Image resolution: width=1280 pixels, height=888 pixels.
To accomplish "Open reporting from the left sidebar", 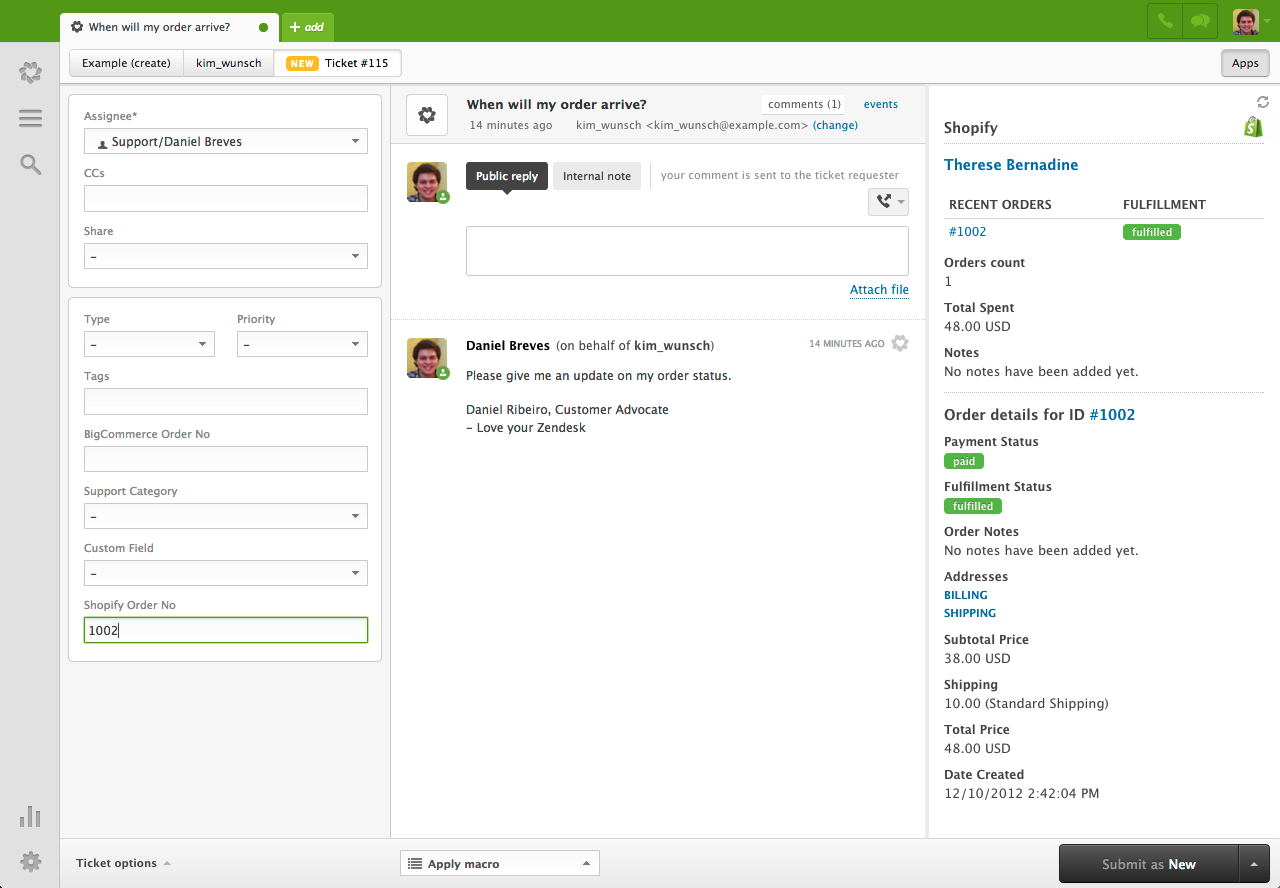I will click(30, 817).
